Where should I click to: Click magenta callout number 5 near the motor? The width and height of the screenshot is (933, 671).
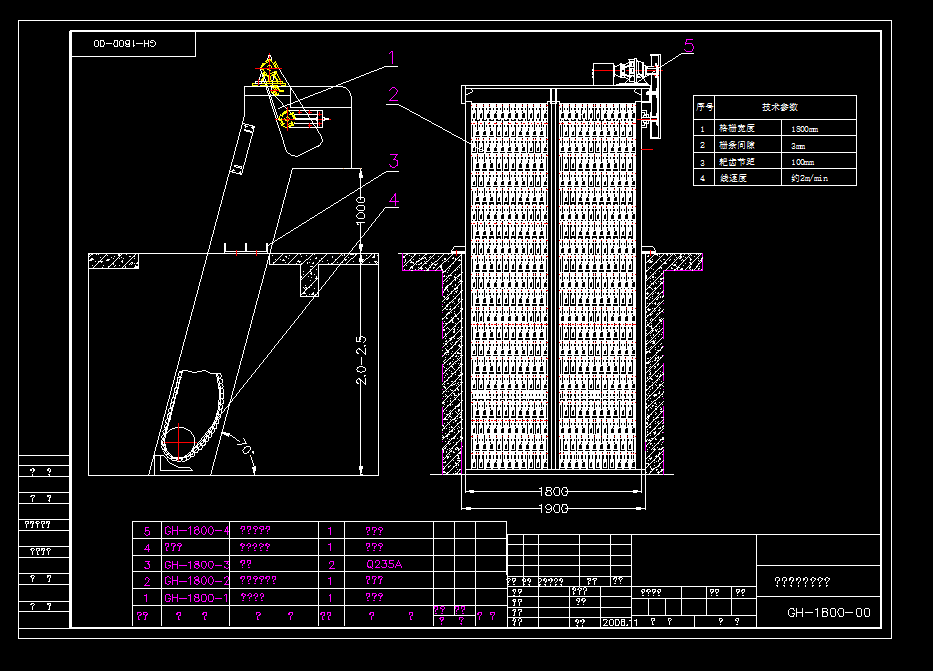click(689, 46)
